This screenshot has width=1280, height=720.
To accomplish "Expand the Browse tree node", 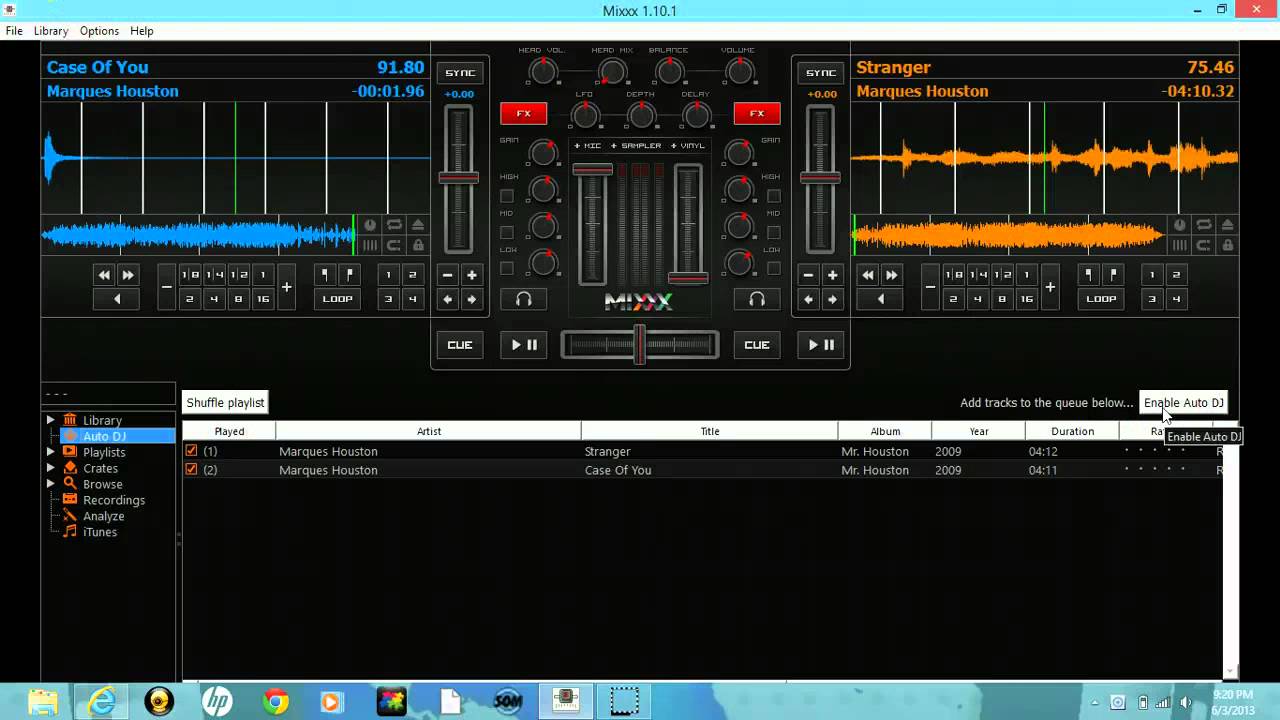I will (x=50, y=484).
